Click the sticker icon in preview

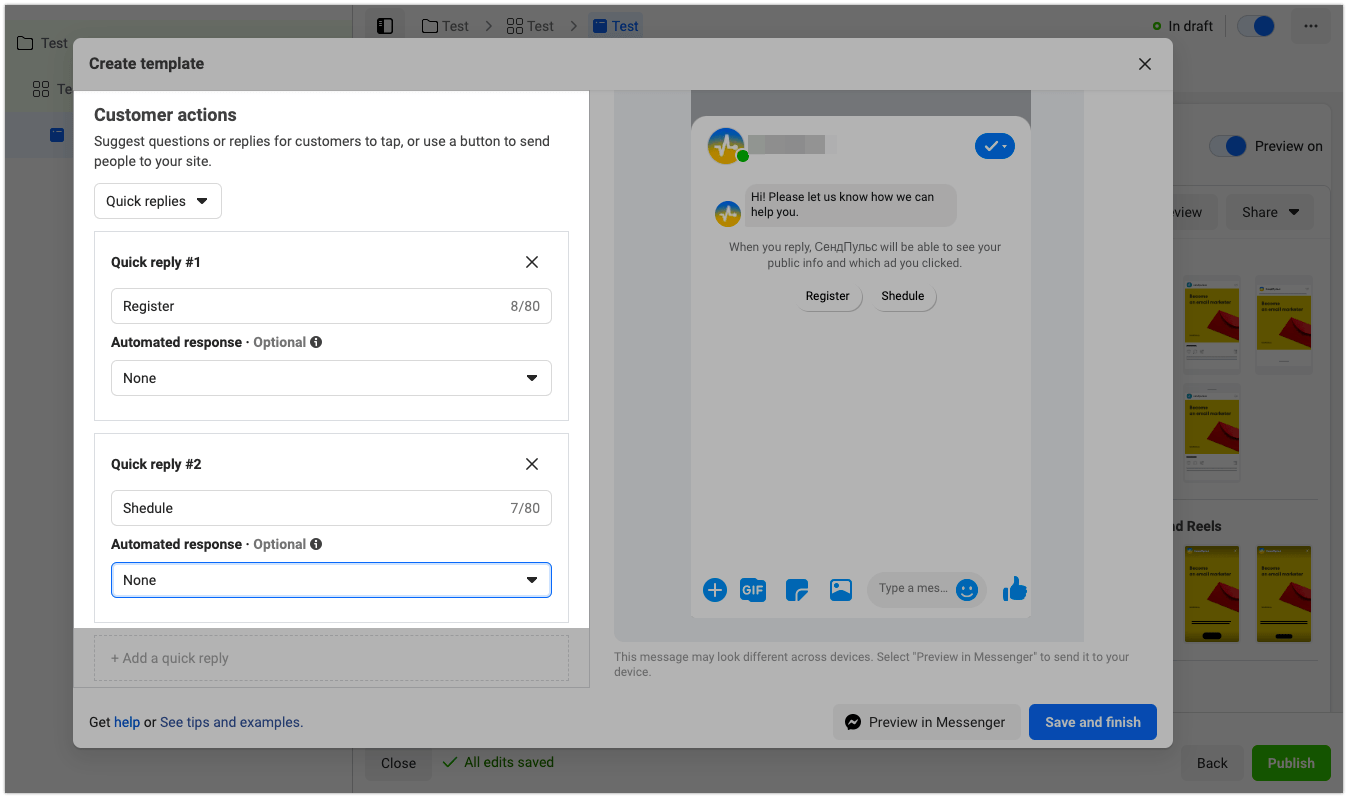797,590
